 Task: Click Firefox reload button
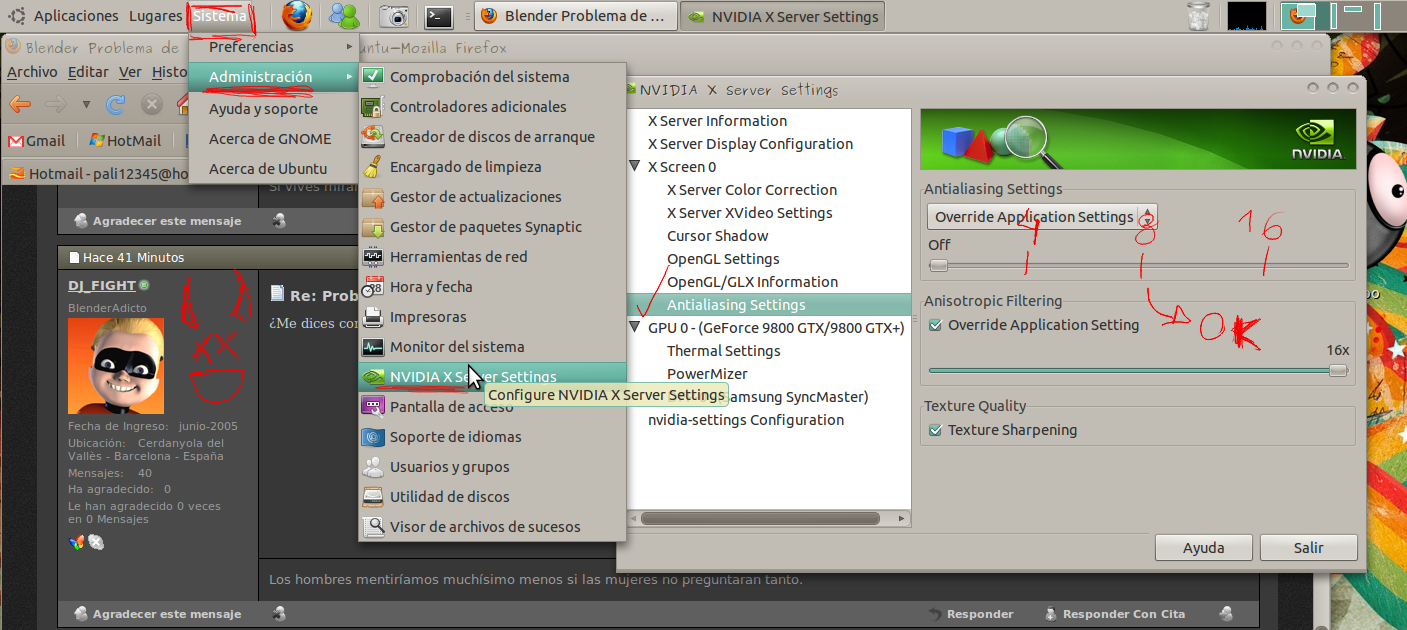point(116,104)
